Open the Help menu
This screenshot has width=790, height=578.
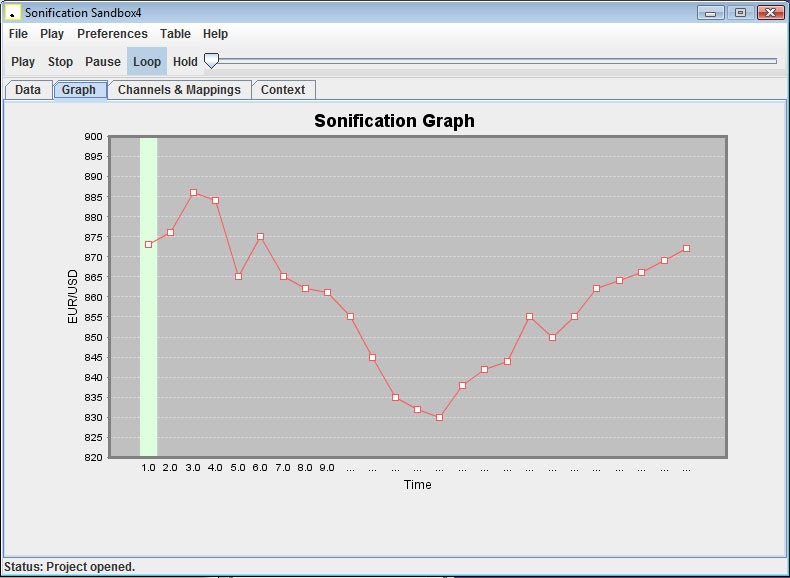click(216, 34)
